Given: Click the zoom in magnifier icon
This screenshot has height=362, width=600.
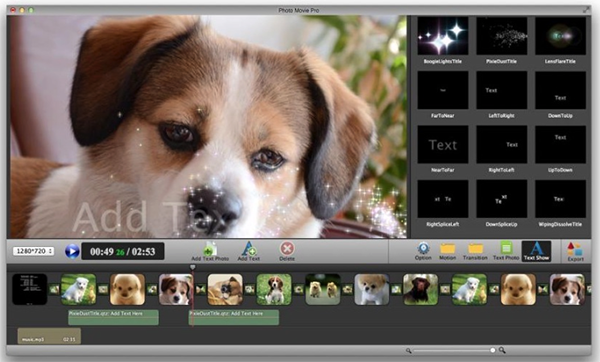Looking at the screenshot, I should tap(502, 350).
